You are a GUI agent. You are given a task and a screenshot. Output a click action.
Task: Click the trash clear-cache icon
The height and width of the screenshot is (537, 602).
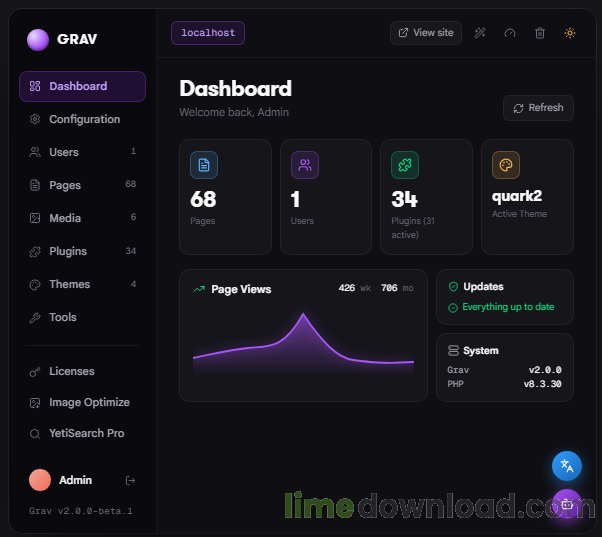[540, 33]
